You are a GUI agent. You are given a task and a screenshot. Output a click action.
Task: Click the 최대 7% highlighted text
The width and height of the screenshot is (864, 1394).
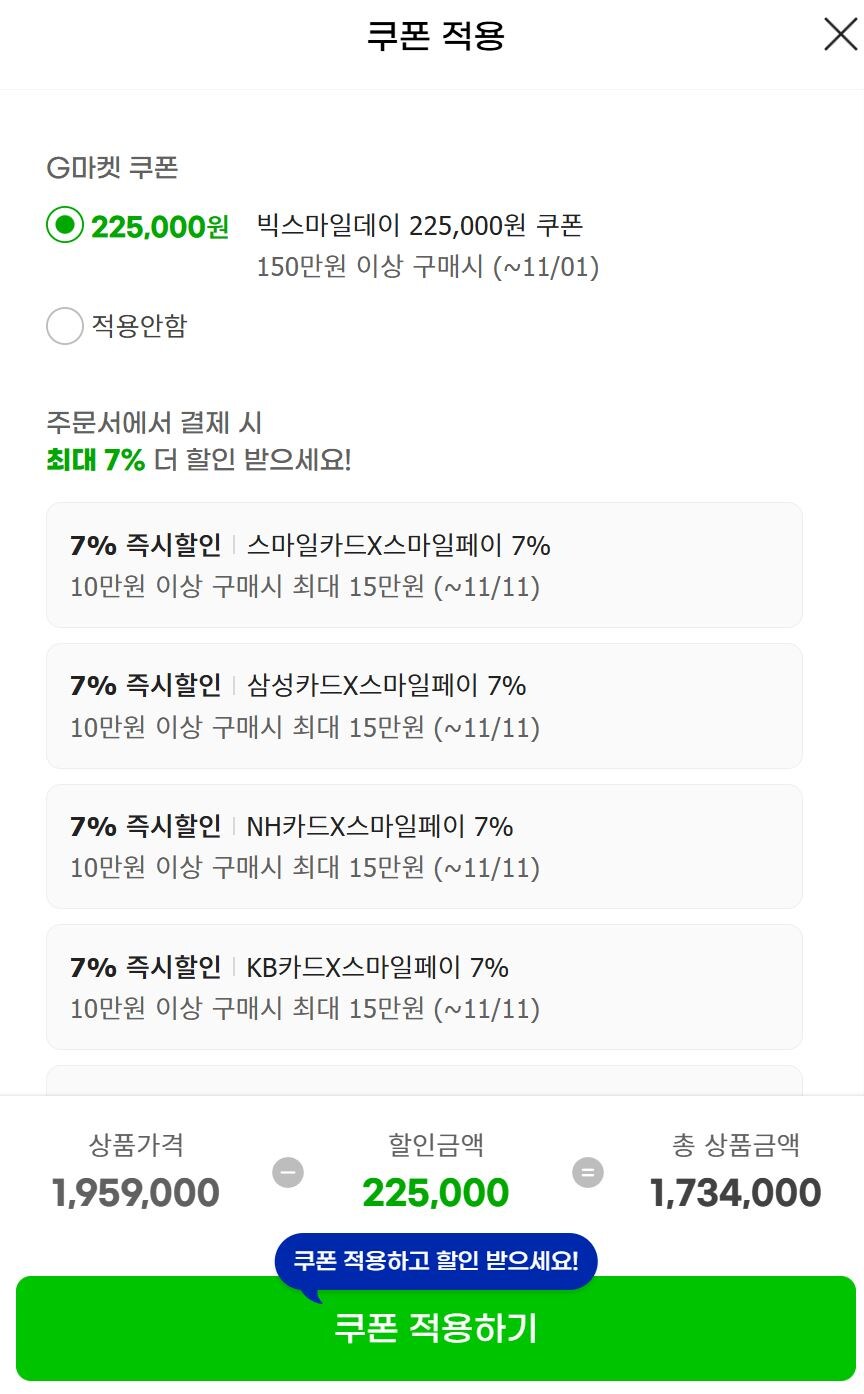[87, 459]
